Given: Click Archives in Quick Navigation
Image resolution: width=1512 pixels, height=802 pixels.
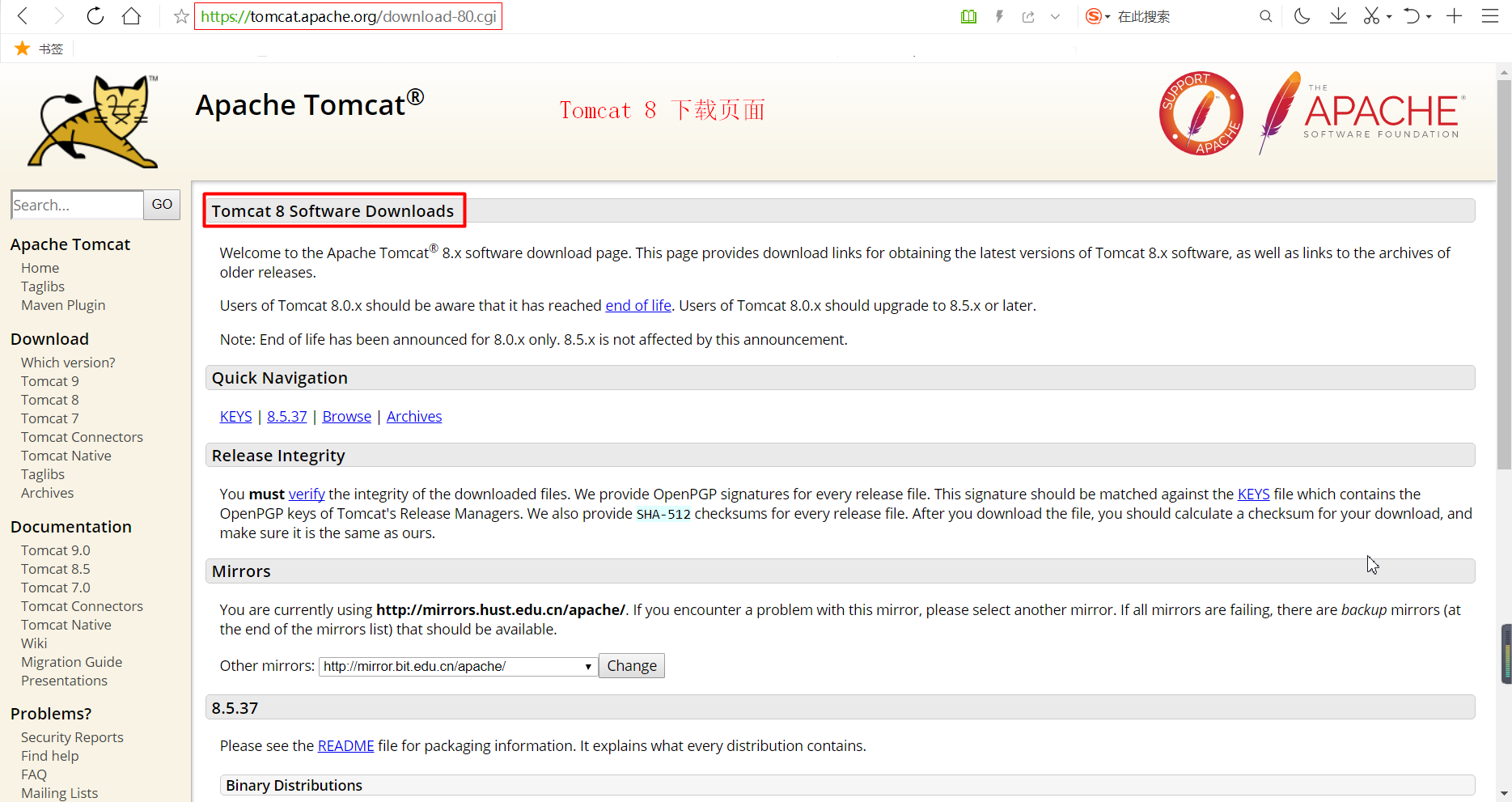Looking at the screenshot, I should (414, 416).
